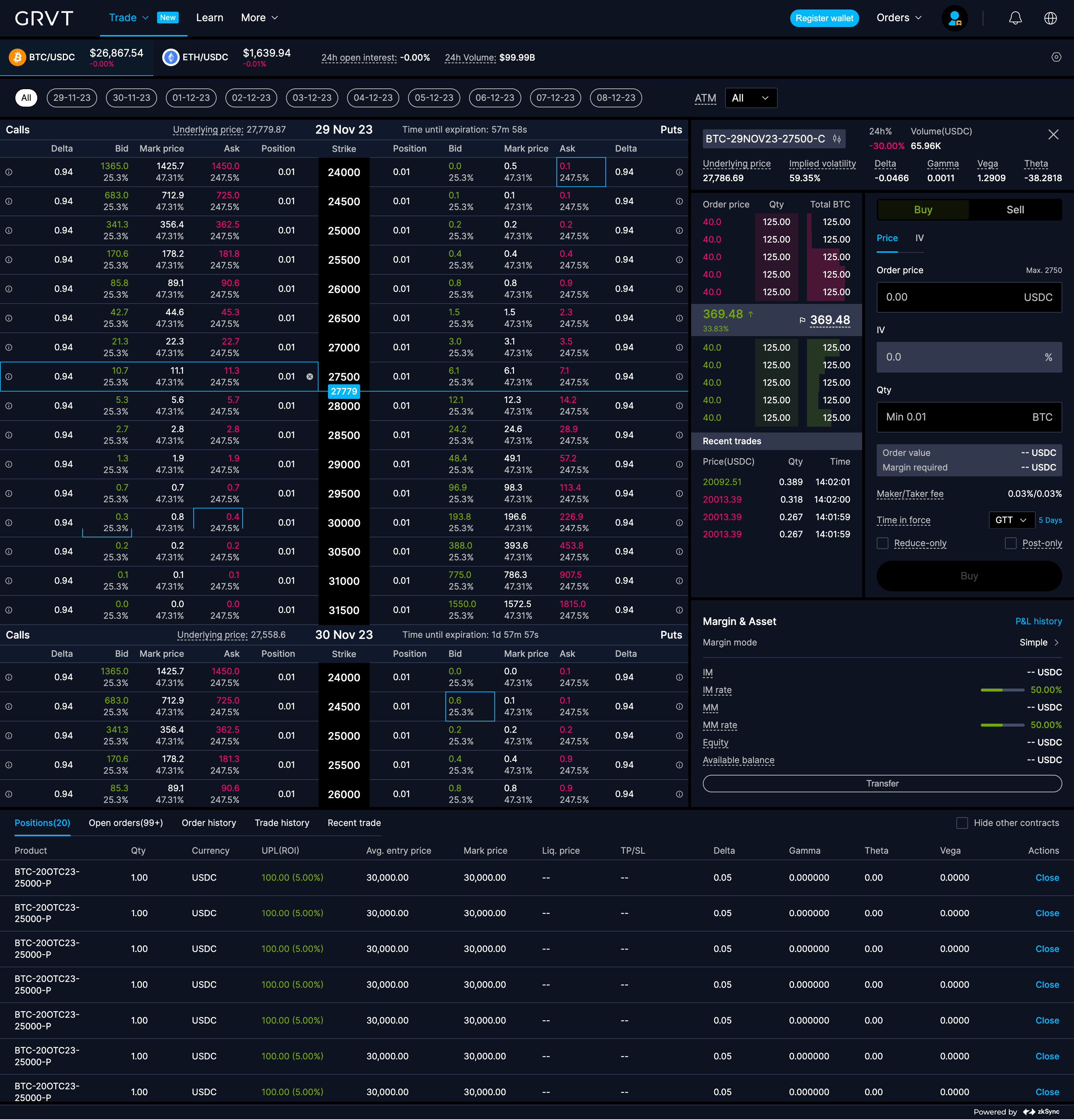Open the profile avatar menu
Viewport: 1074px width, 1120px height.
click(955, 18)
